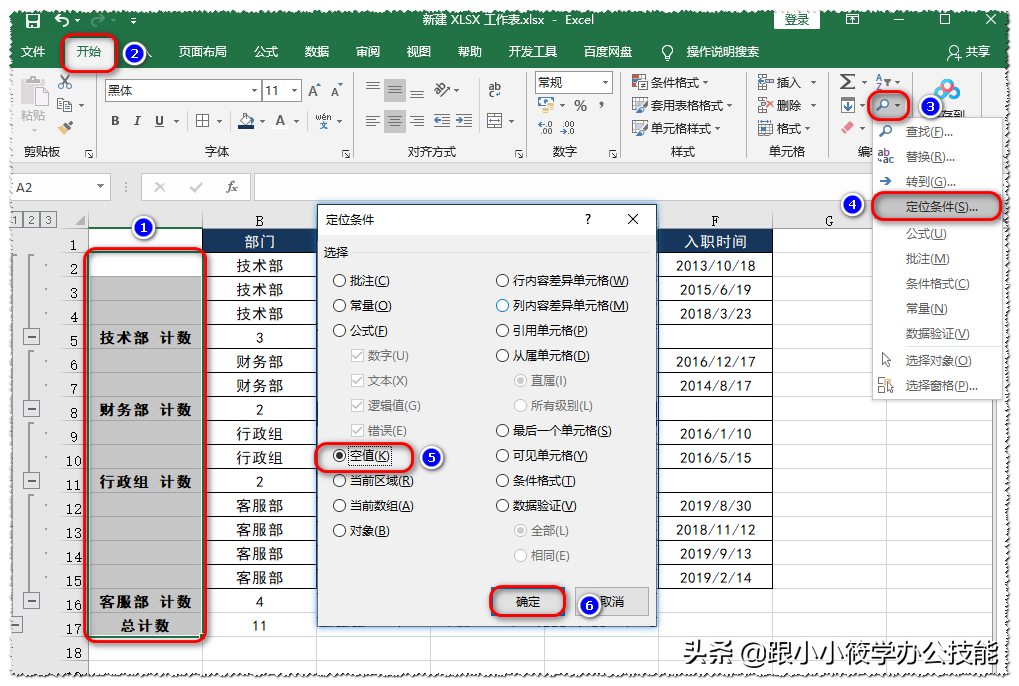
Task: Click the Borders icon
Action: [x=203, y=121]
